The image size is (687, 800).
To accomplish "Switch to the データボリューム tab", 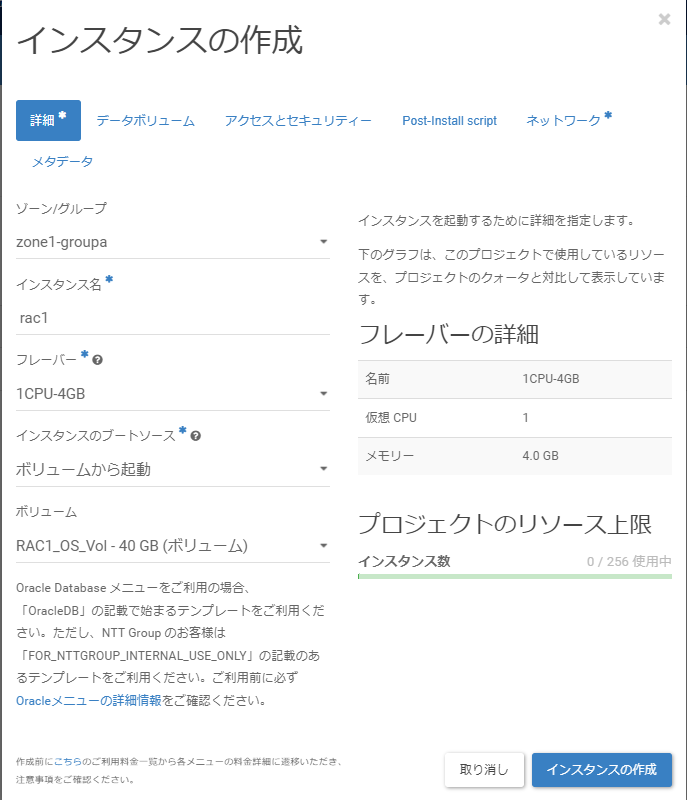I will 145,120.
